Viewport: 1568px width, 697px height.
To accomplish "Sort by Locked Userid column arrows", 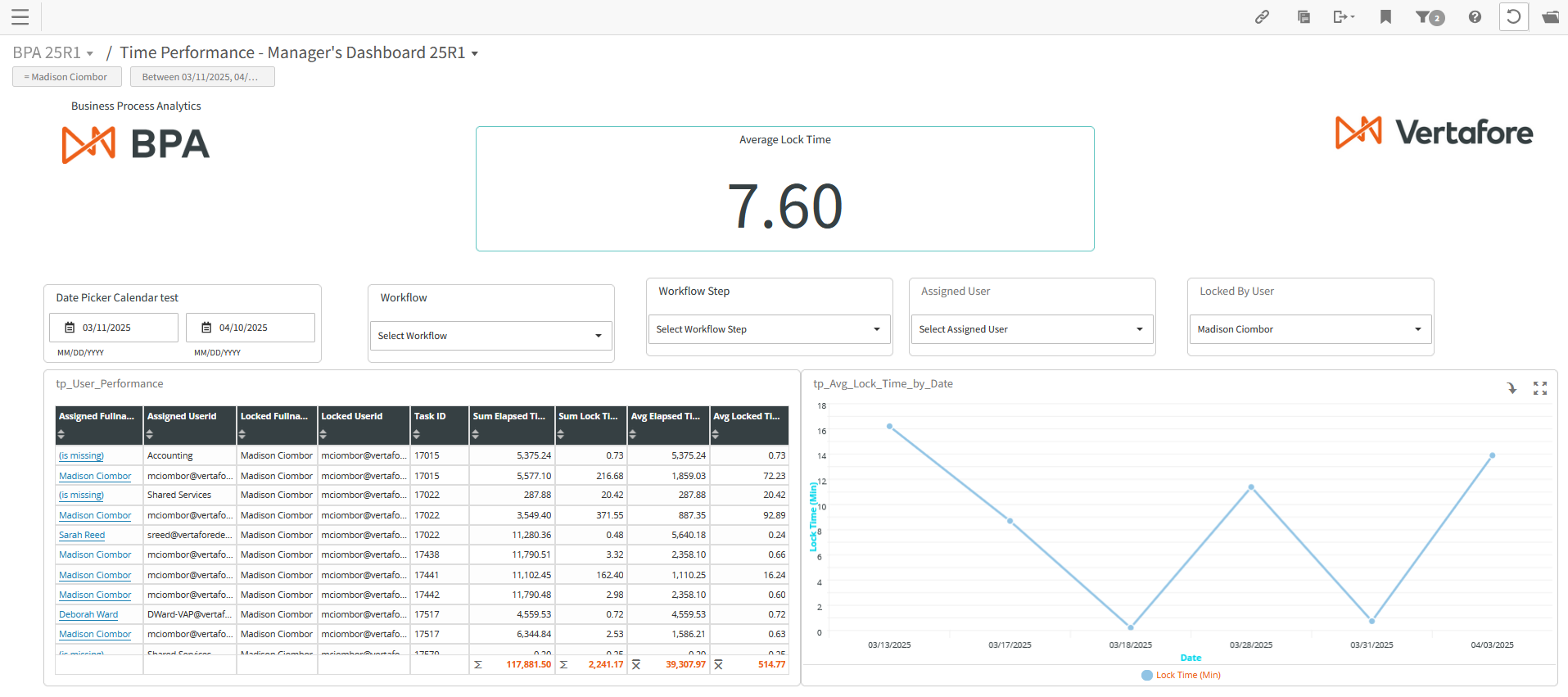I will tap(323, 434).
